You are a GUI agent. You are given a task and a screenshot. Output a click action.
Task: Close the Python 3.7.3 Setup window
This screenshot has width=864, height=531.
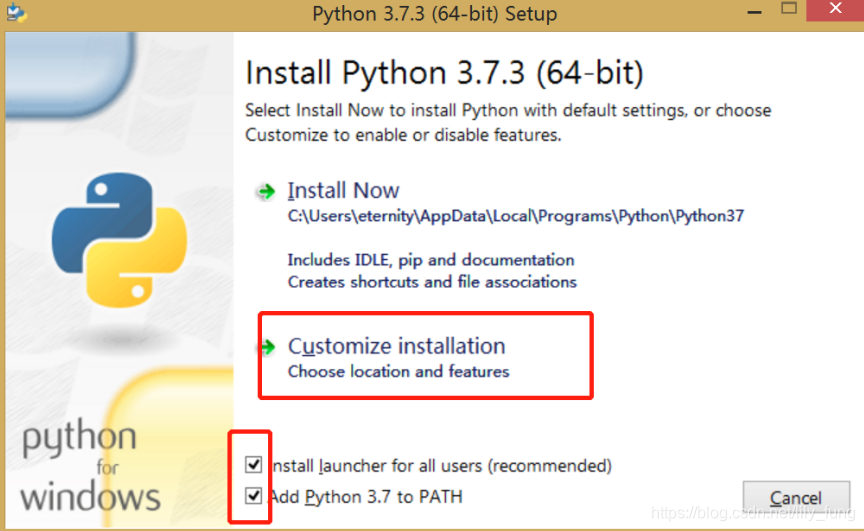pos(835,9)
